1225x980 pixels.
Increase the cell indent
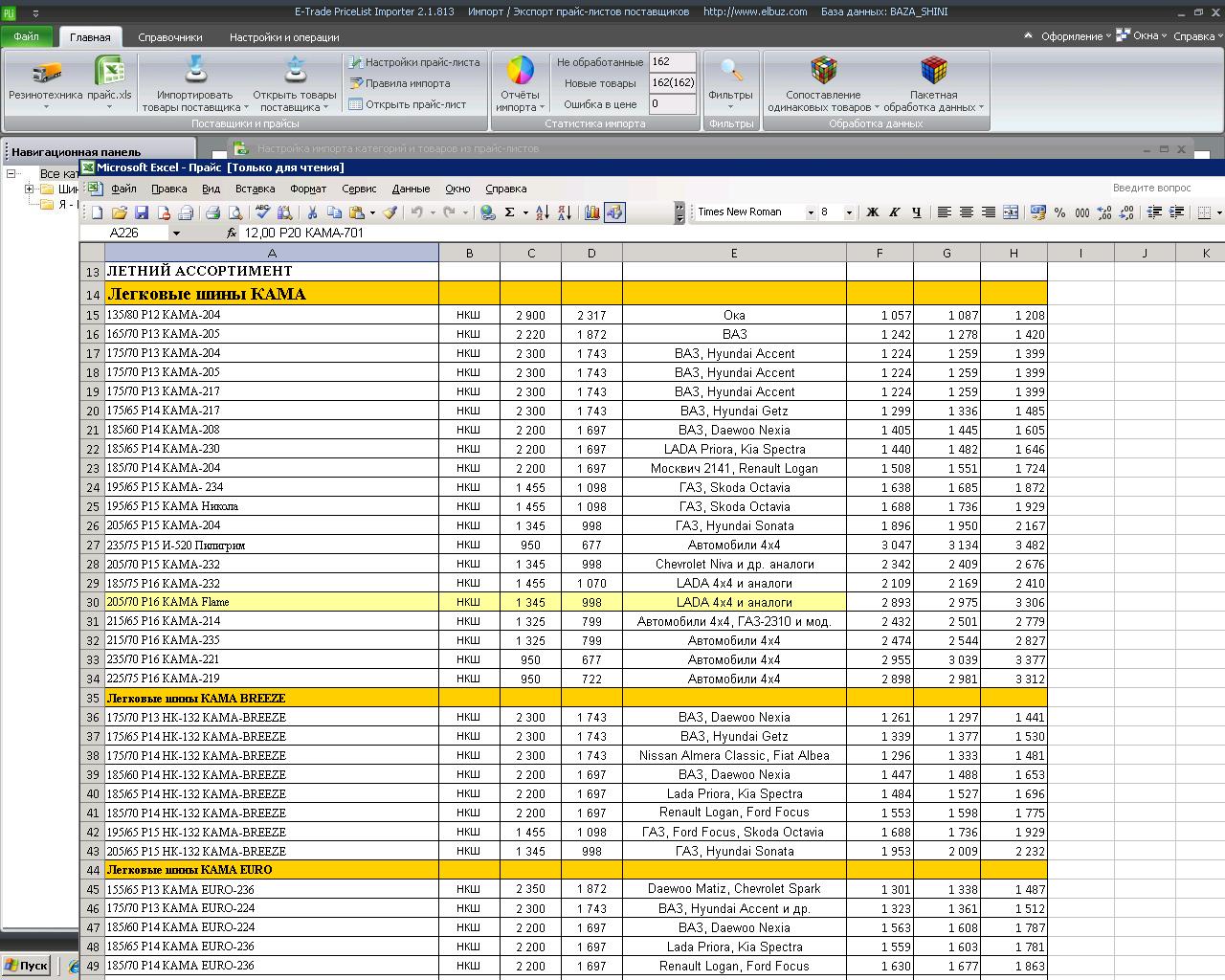1176,212
